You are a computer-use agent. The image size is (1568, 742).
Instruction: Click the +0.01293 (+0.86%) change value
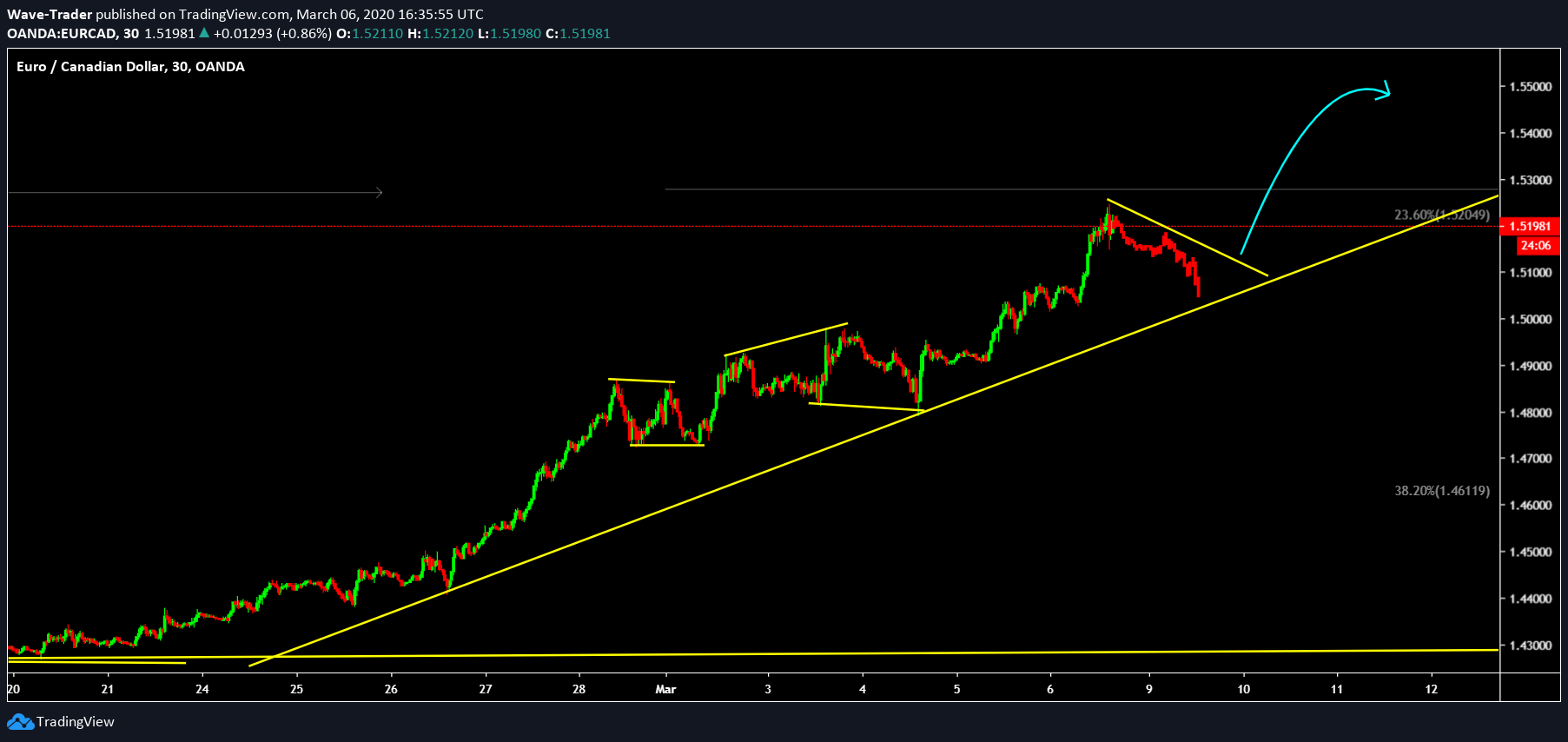[x=273, y=33]
